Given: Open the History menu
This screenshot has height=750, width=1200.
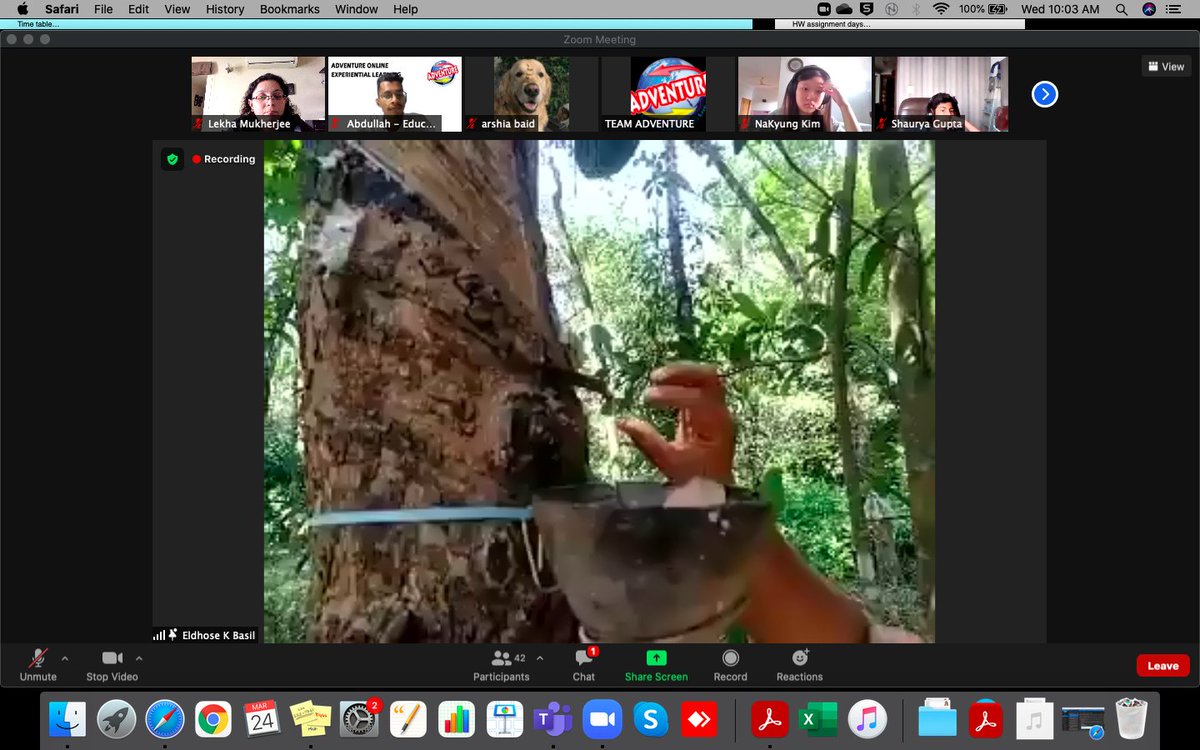Looking at the screenshot, I should point(224,9).
